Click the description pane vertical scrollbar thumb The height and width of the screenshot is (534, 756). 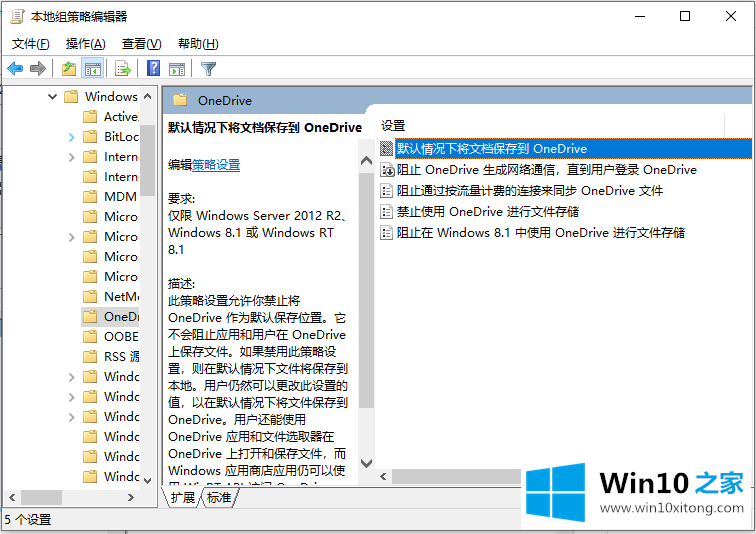coord(366,289)
